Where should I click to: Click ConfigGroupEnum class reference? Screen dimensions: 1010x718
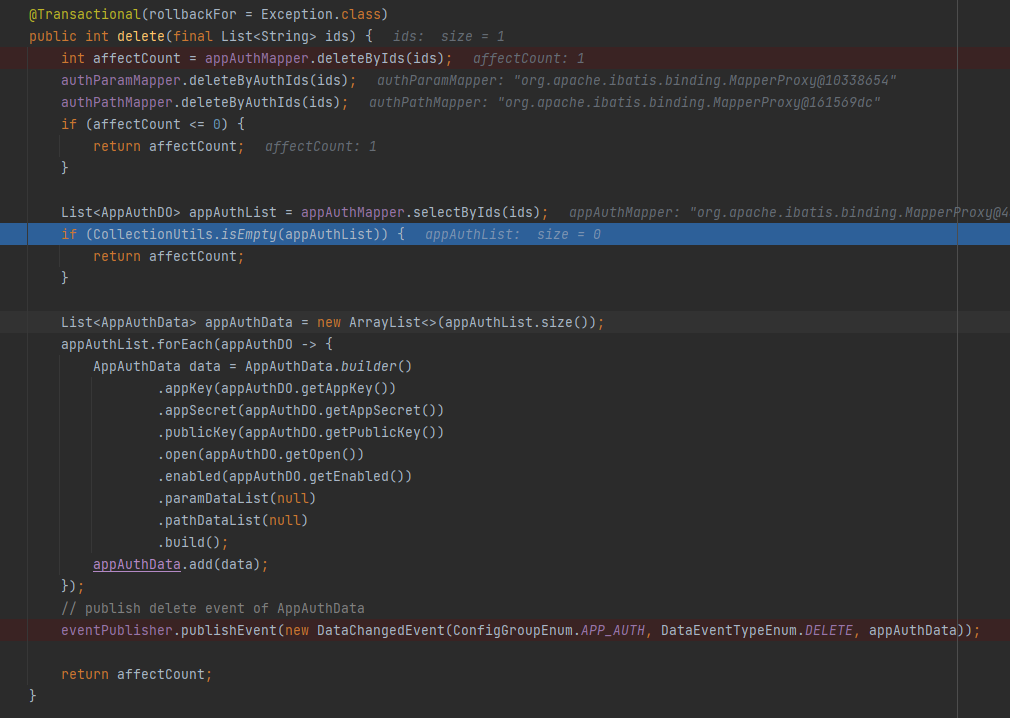(513, 630)
